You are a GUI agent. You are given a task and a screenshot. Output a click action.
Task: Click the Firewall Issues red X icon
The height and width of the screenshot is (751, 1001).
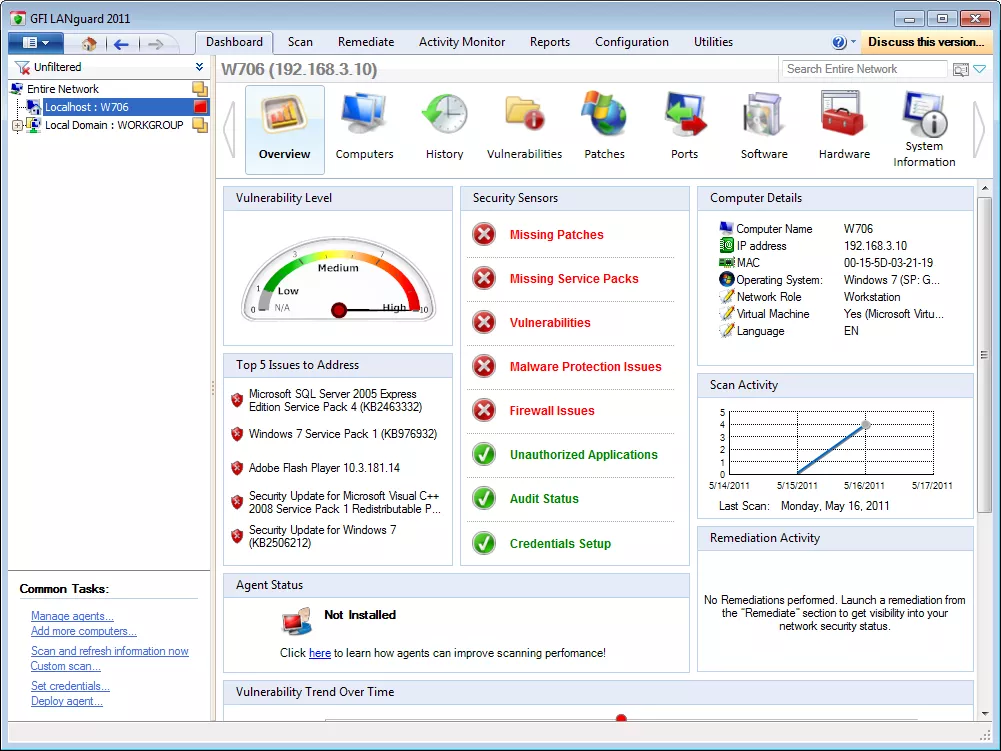(x=484, y=411)
